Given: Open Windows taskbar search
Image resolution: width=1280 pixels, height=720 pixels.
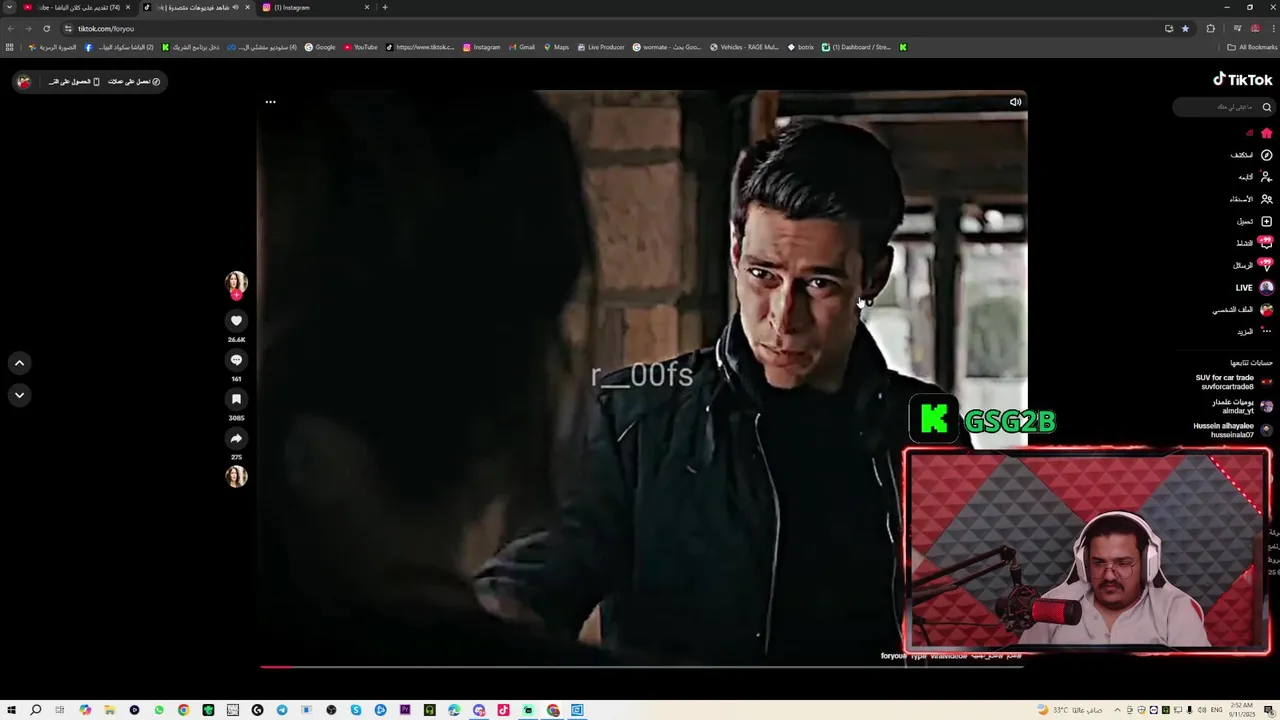Looking at the screenshot, I should click(x=36, y=710).
